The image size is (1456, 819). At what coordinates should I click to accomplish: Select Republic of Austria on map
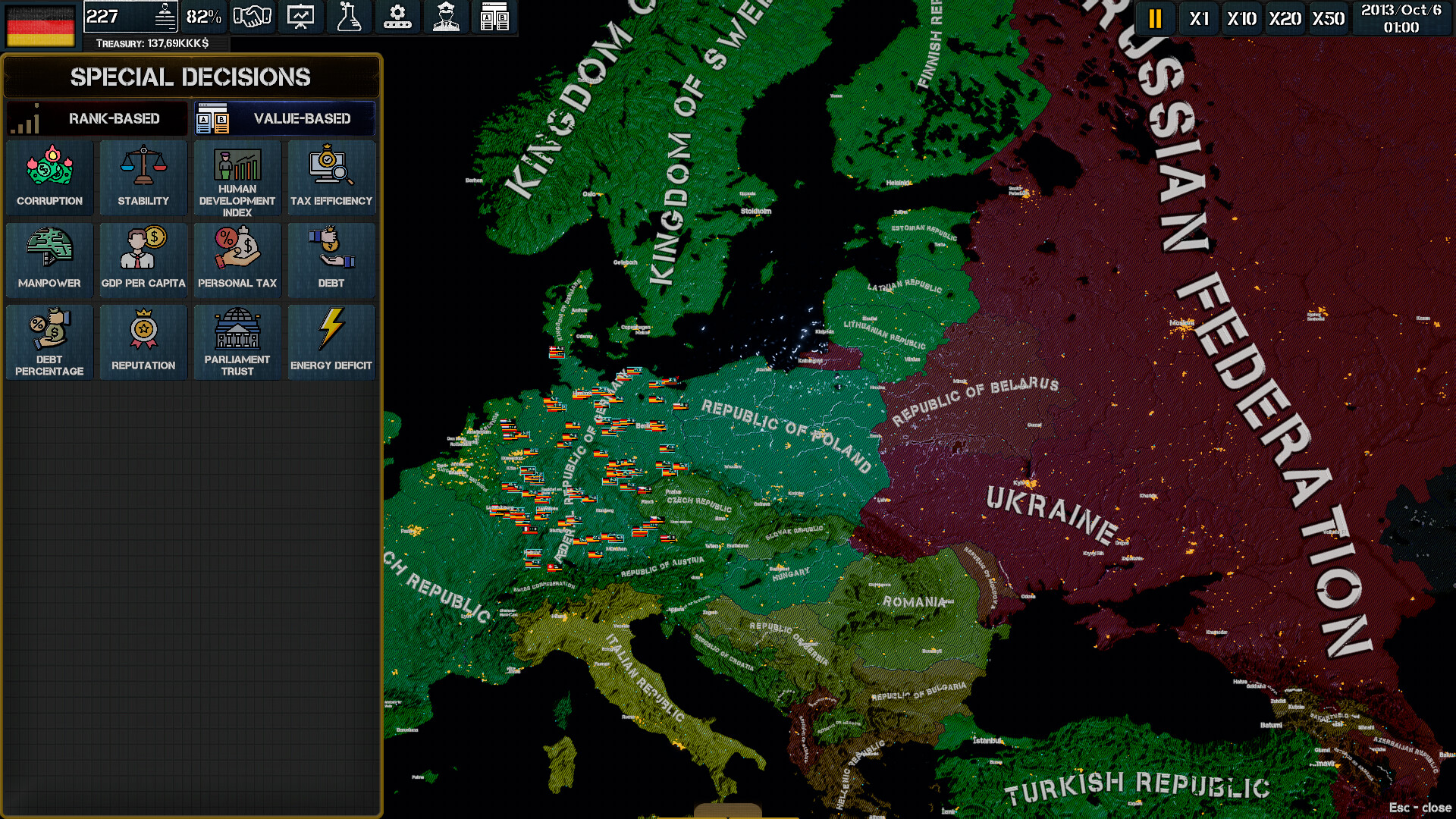662,566
